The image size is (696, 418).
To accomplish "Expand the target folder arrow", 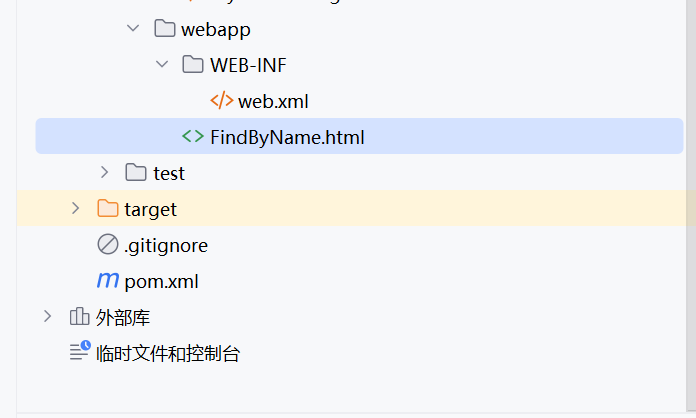I will click(x=76, y=209).
